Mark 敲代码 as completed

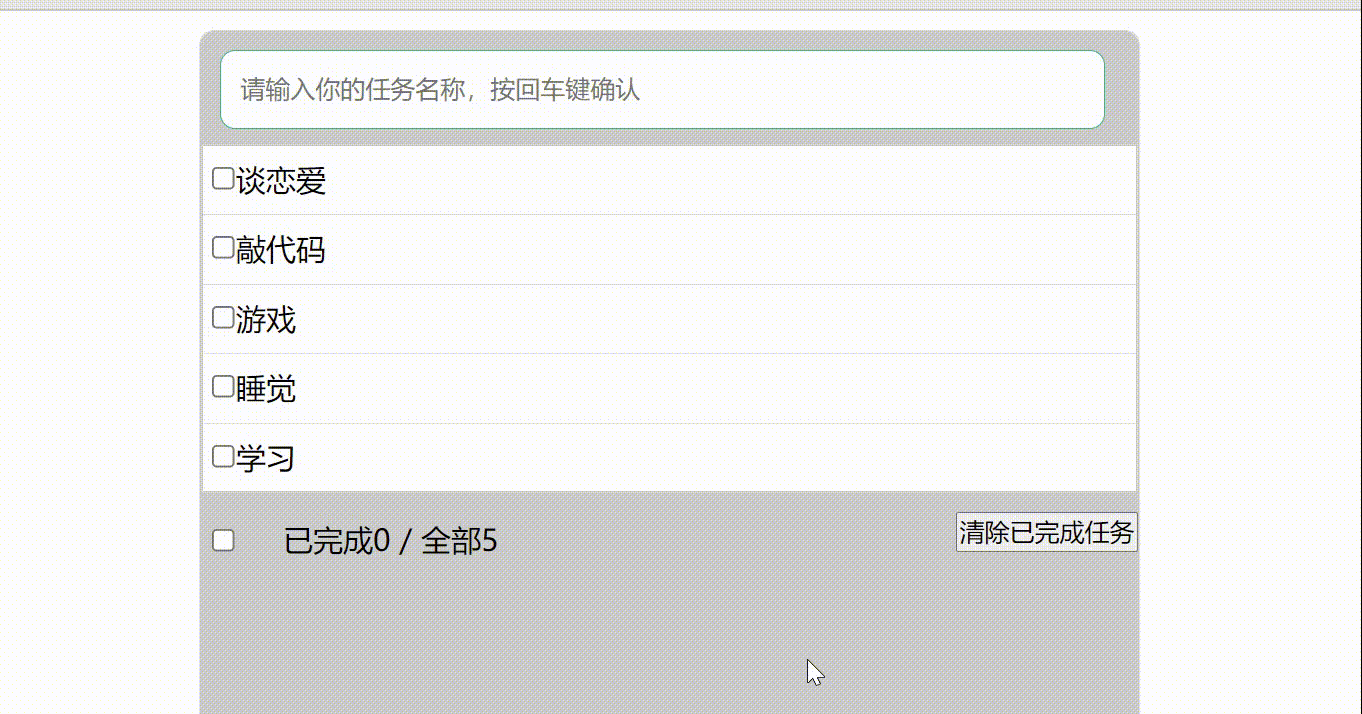click(221, 245)
